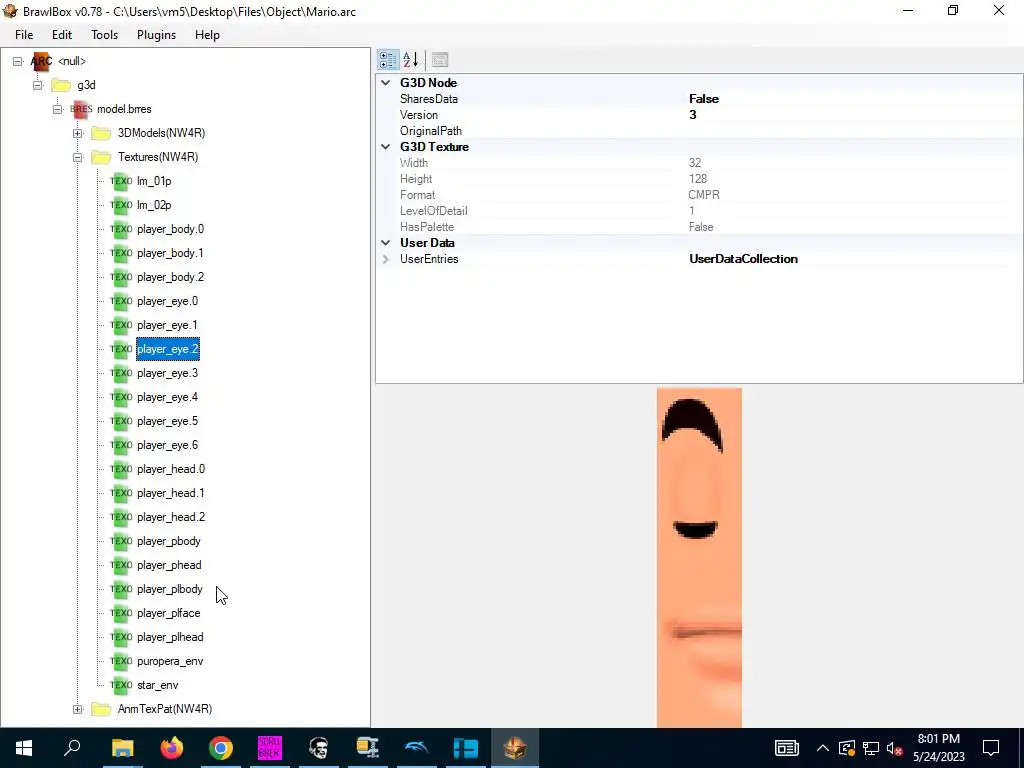The height and width of the screenshot is (768, 1024).
Task: Click the TEX0 icon beside player_eye.0
Action: tap(121, 301)
